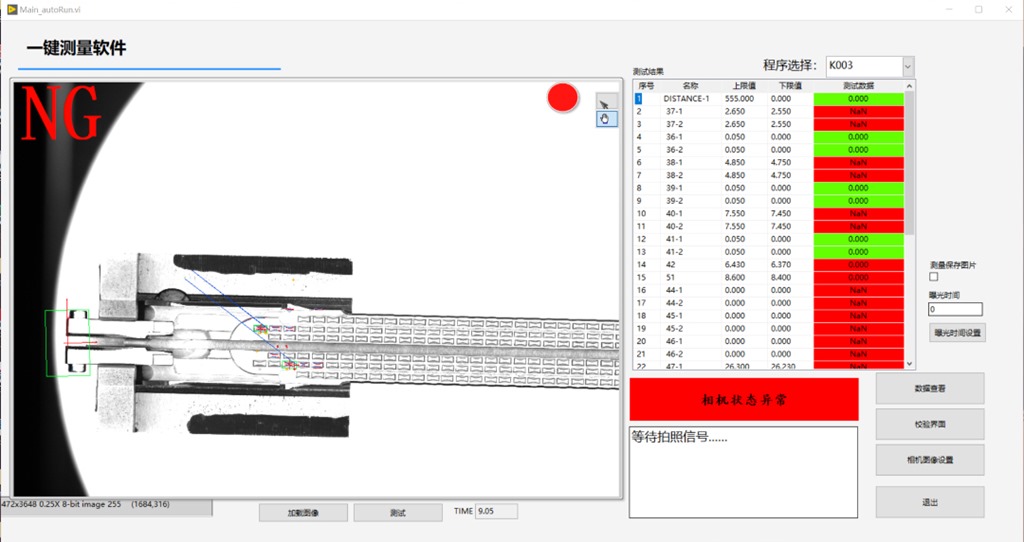Click the 测试 button
The image size is (1024, 542).
coord(398,513)
